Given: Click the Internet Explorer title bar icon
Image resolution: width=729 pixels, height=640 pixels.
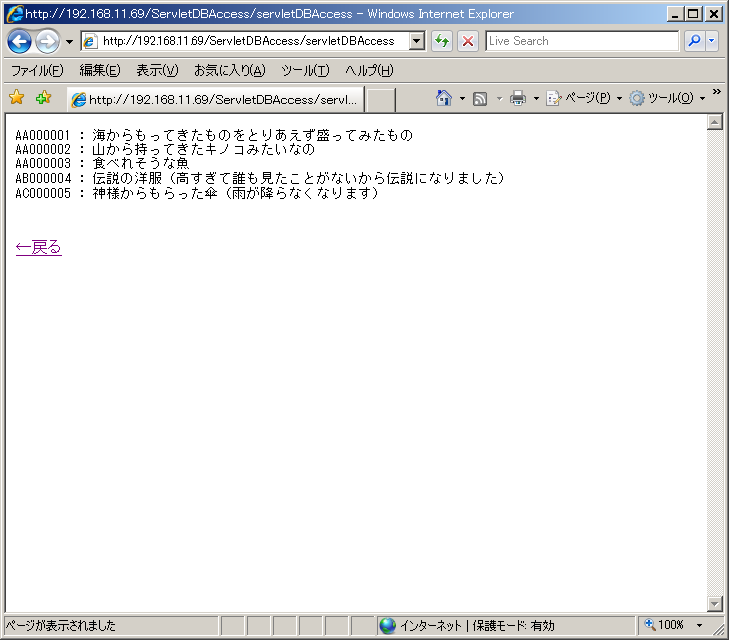Looking at the screenshot, I should click(x=14, y=14).
